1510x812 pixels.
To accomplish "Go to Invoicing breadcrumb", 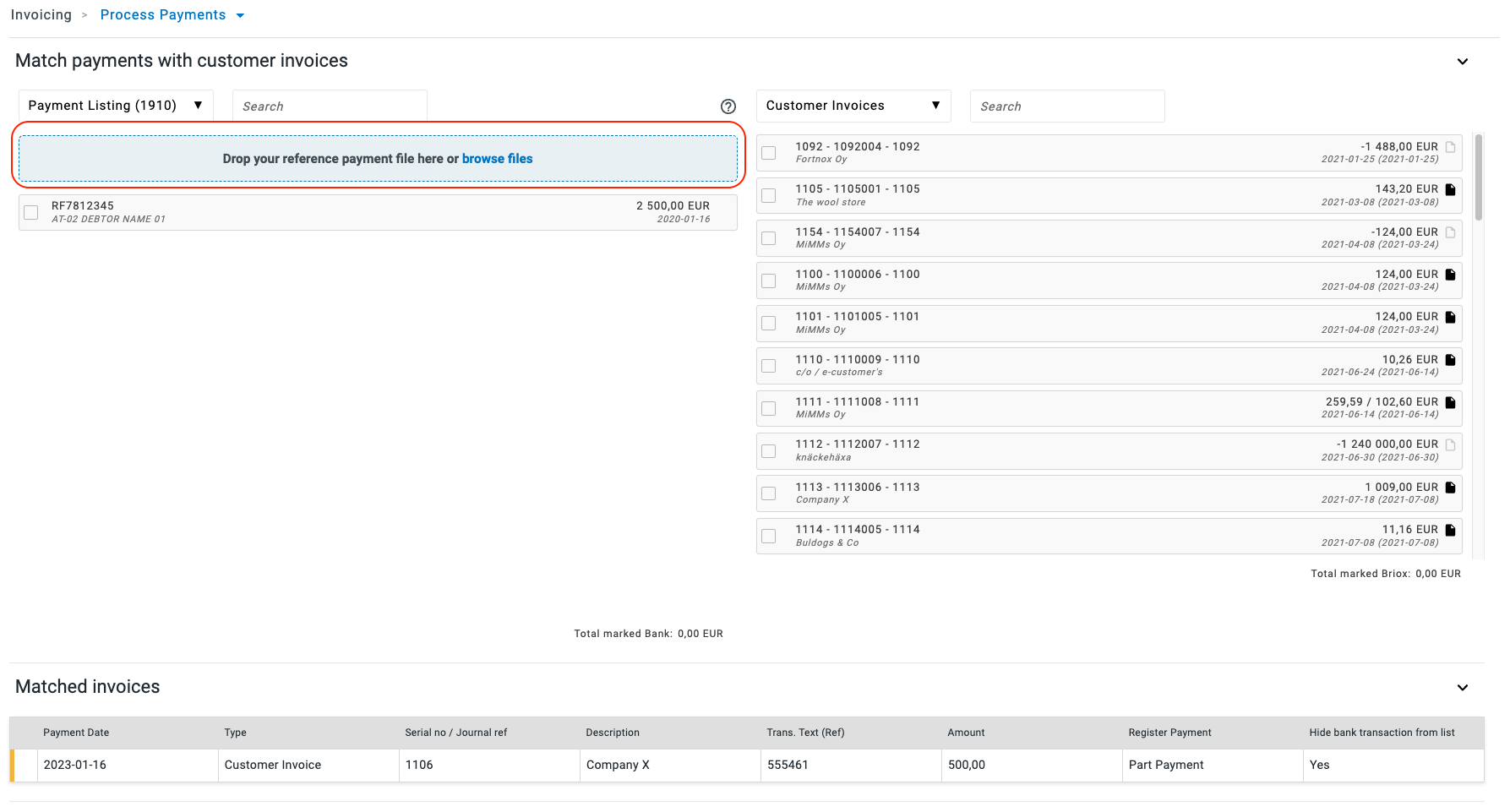I will (x=41, y=15).
